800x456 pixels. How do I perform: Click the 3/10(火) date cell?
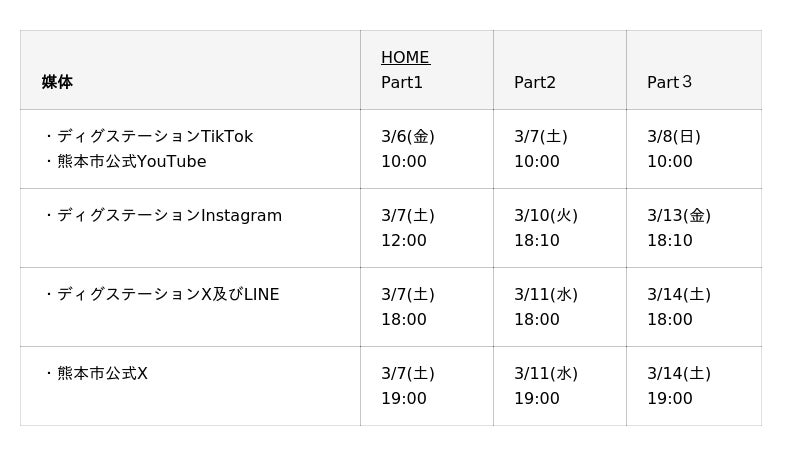546,216
